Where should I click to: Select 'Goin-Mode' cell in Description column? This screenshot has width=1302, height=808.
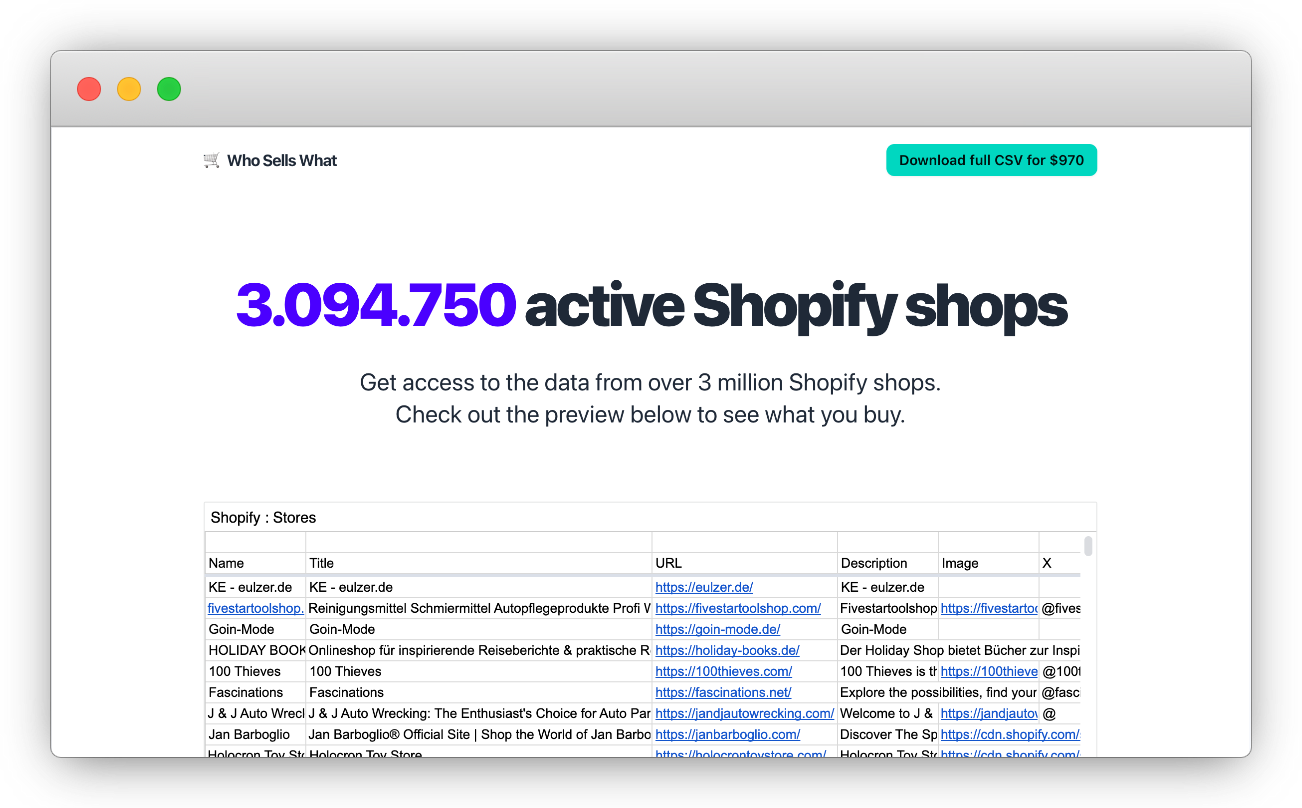click(x=888, y=629)
